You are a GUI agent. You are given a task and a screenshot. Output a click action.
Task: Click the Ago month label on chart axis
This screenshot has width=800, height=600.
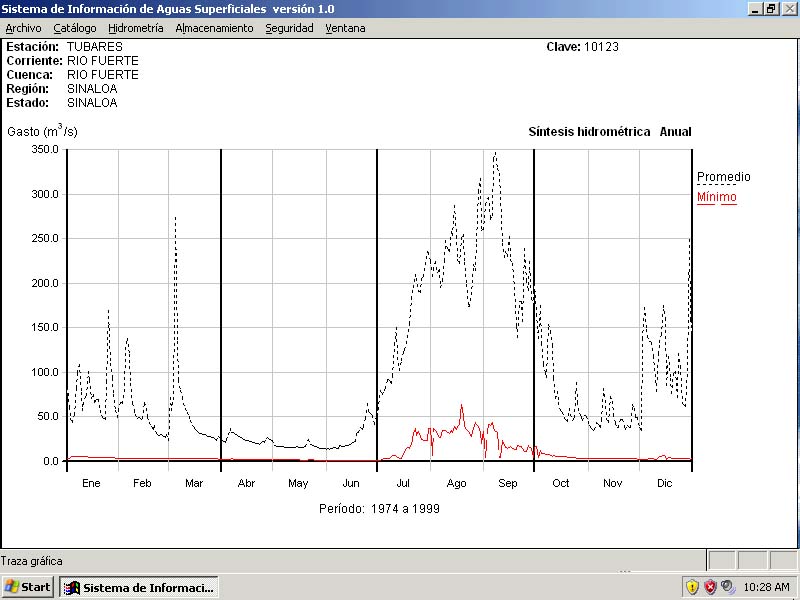456,483
